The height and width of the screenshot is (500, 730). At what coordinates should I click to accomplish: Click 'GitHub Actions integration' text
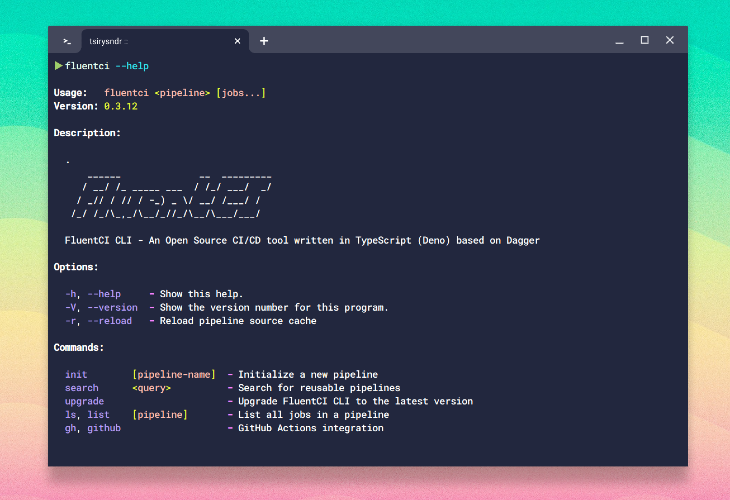click(x=311, y=428)
